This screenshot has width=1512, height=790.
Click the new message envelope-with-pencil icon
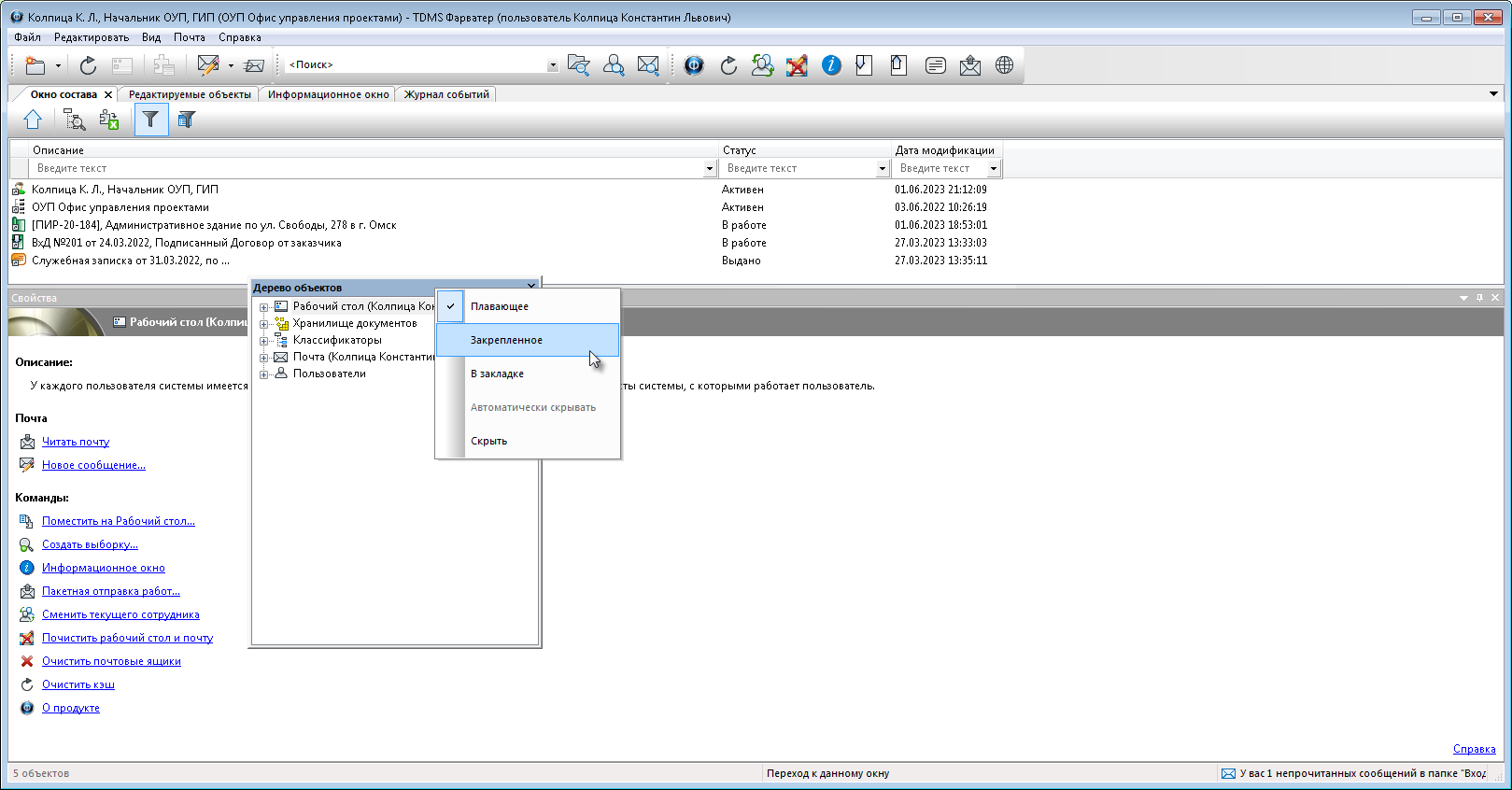[x=208, y=65]
